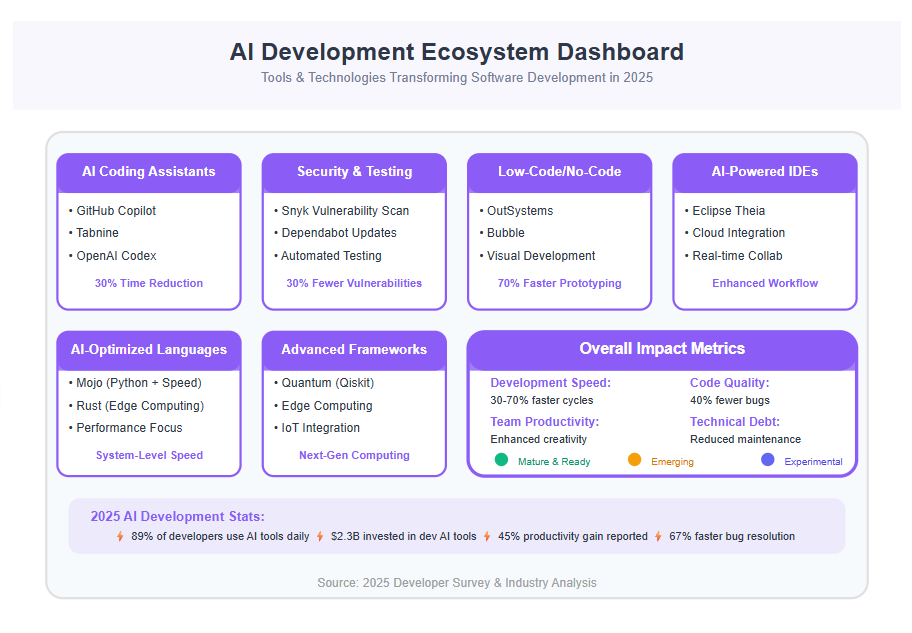The height and width of the screenshot is (633, 912).
Task: Click the Performance Focus item
Action: [126, 428]
